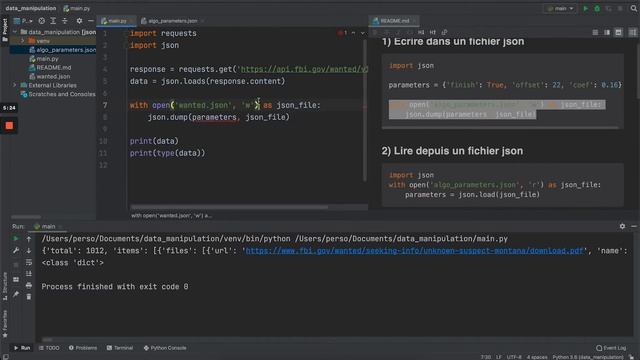Click the up arrow in Run panel

point(29,238)
